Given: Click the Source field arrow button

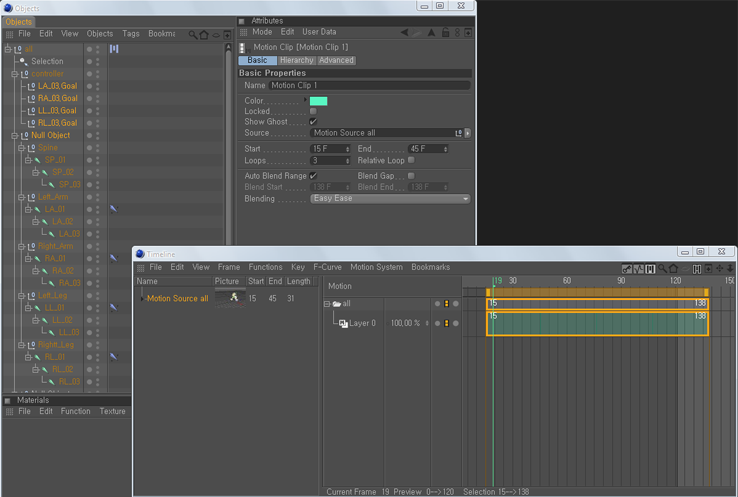Looking at the screenshot, I should coord(467,133).
